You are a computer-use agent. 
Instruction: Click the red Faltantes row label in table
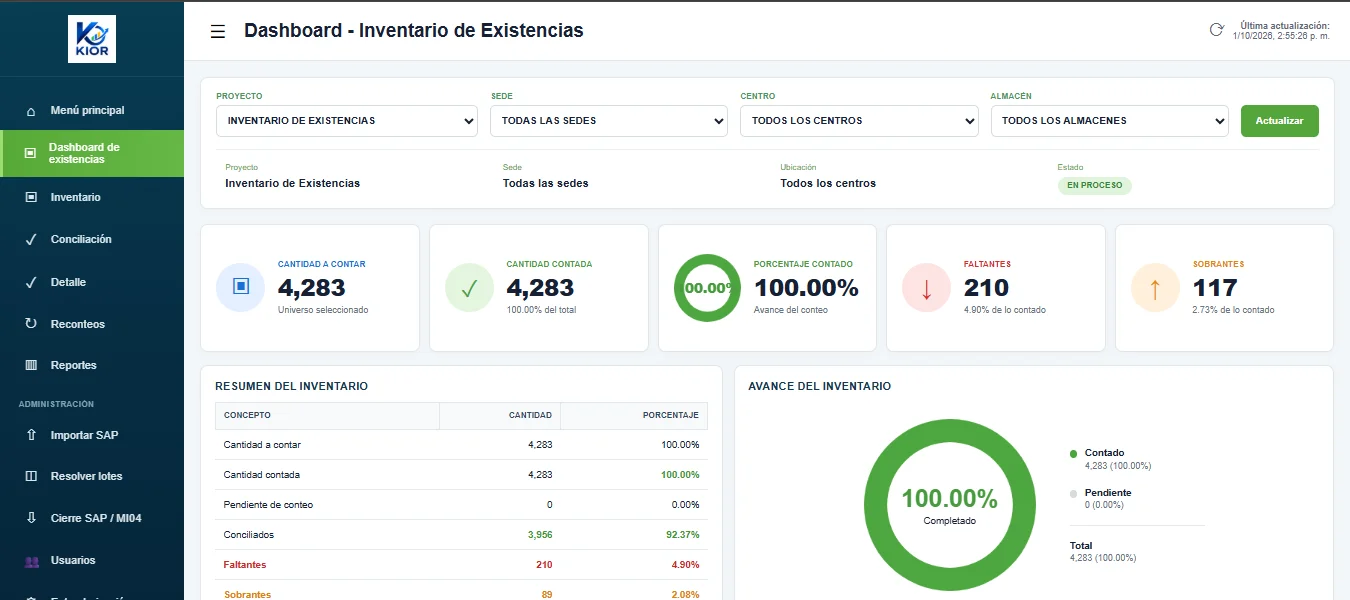click(x=245, y=565)
